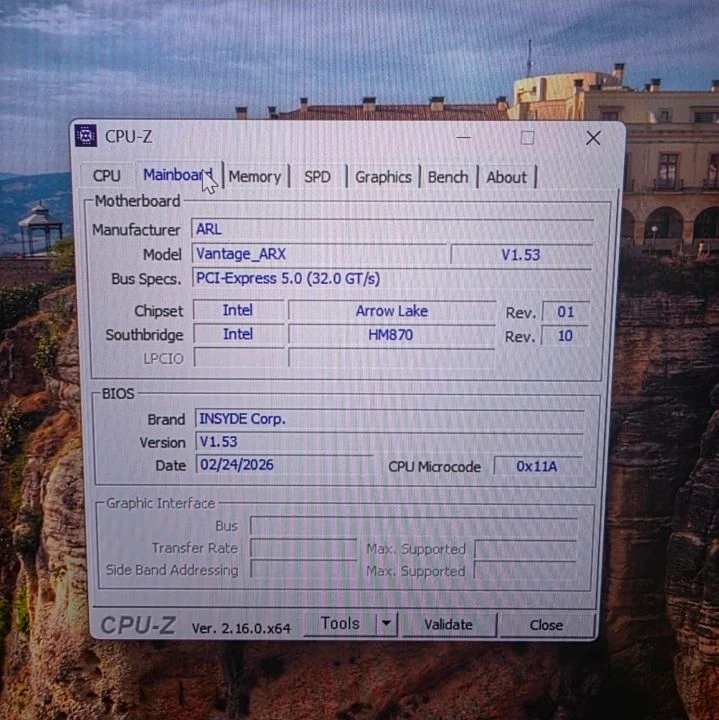Click the Ver. 2.16.0.x64 version text
This screenshot has height=720, width=719.
(241, 628)
